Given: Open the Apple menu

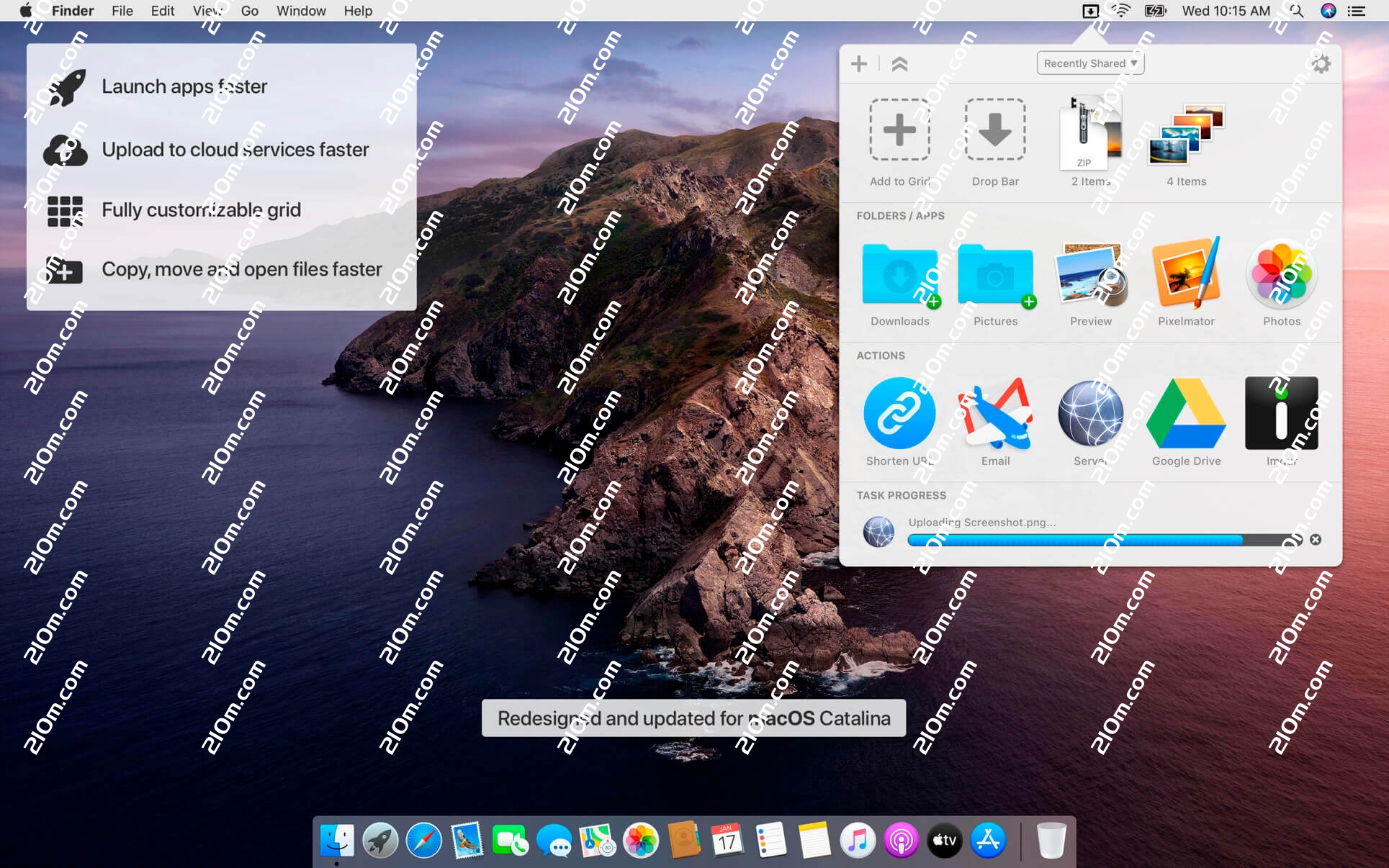Looking at the screenshot, I should (x=26, y=10).
